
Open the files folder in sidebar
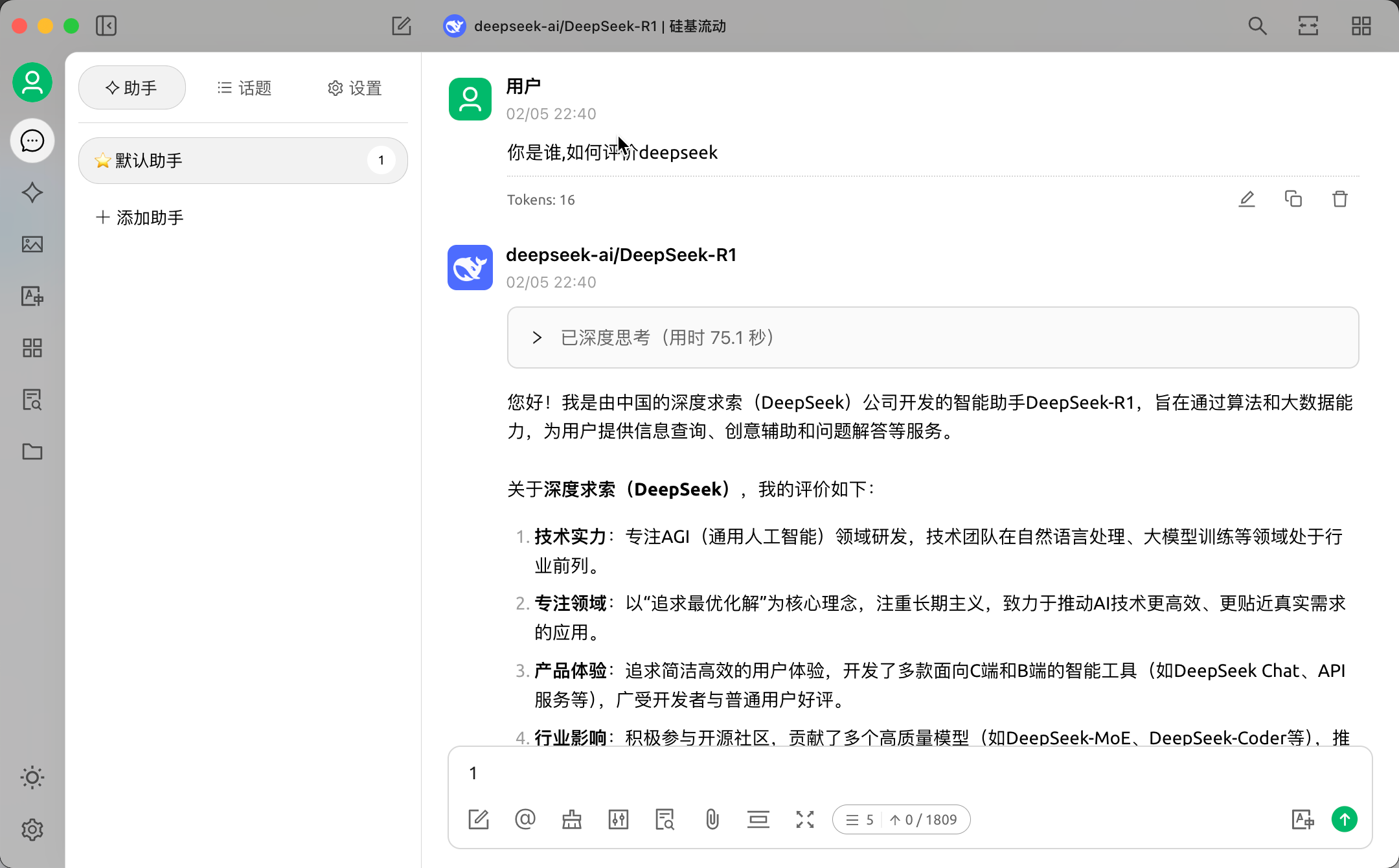[32, 451]
